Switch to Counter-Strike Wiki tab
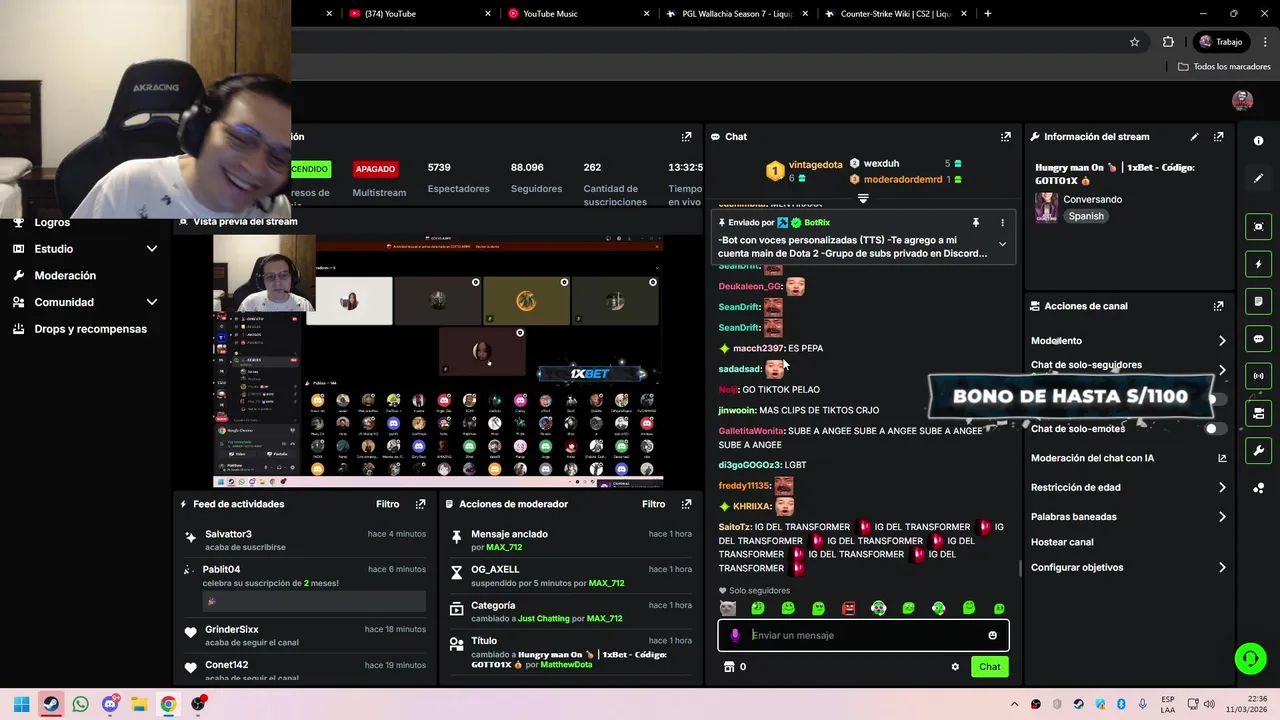Image resolution: width=1280 pixels, height=720 pixels. (x=895, y=14)
